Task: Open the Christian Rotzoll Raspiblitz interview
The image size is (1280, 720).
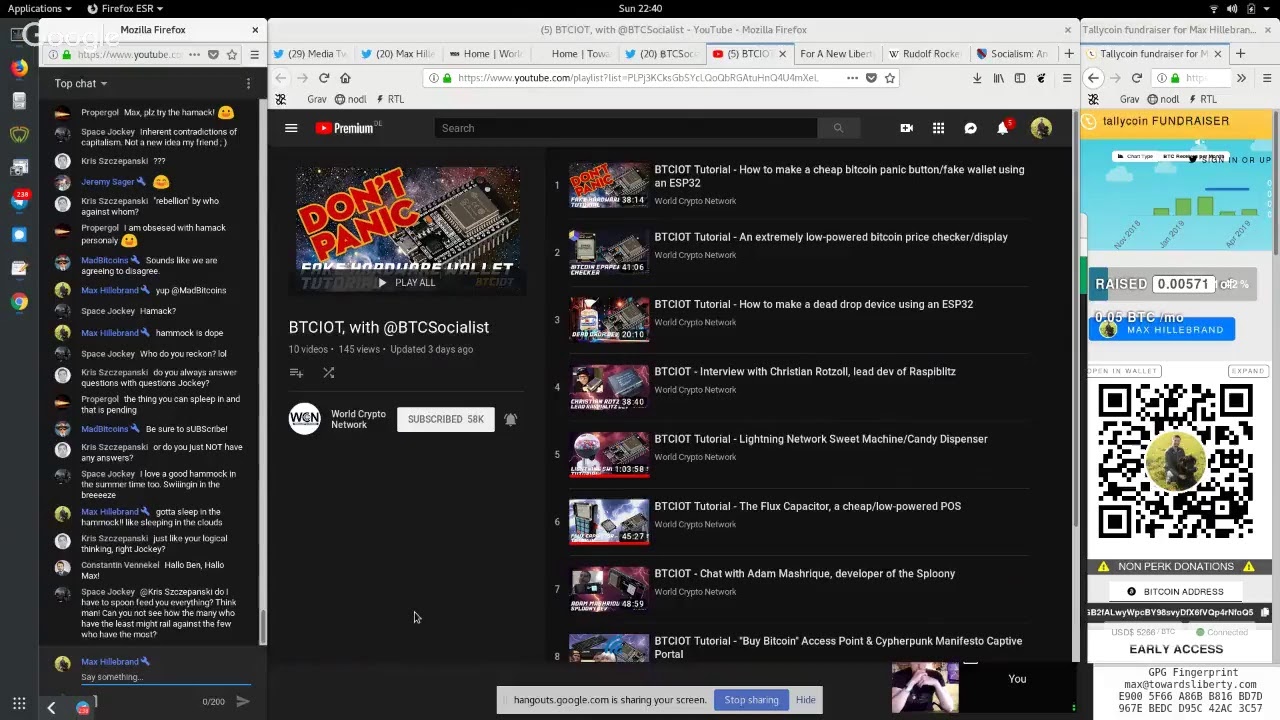Action: pyautogui.click(x=805, y=371)
